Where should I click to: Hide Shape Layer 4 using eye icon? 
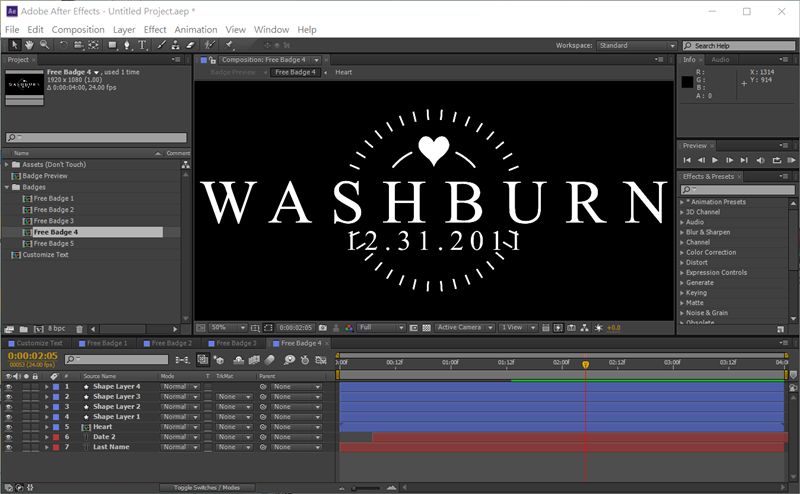[x=9, y=386]
